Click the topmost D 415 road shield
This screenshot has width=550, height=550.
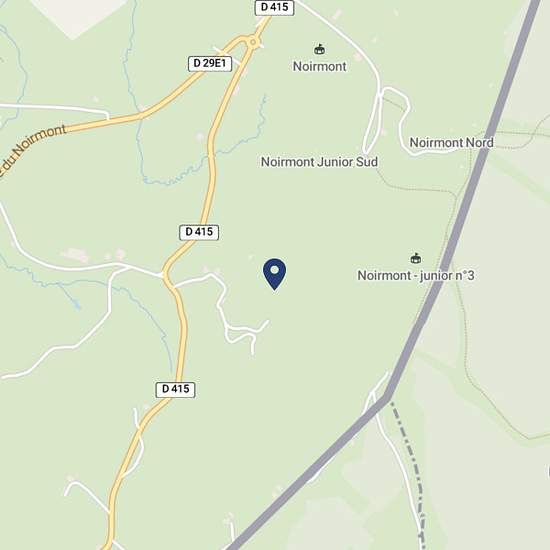click(274, 7)
